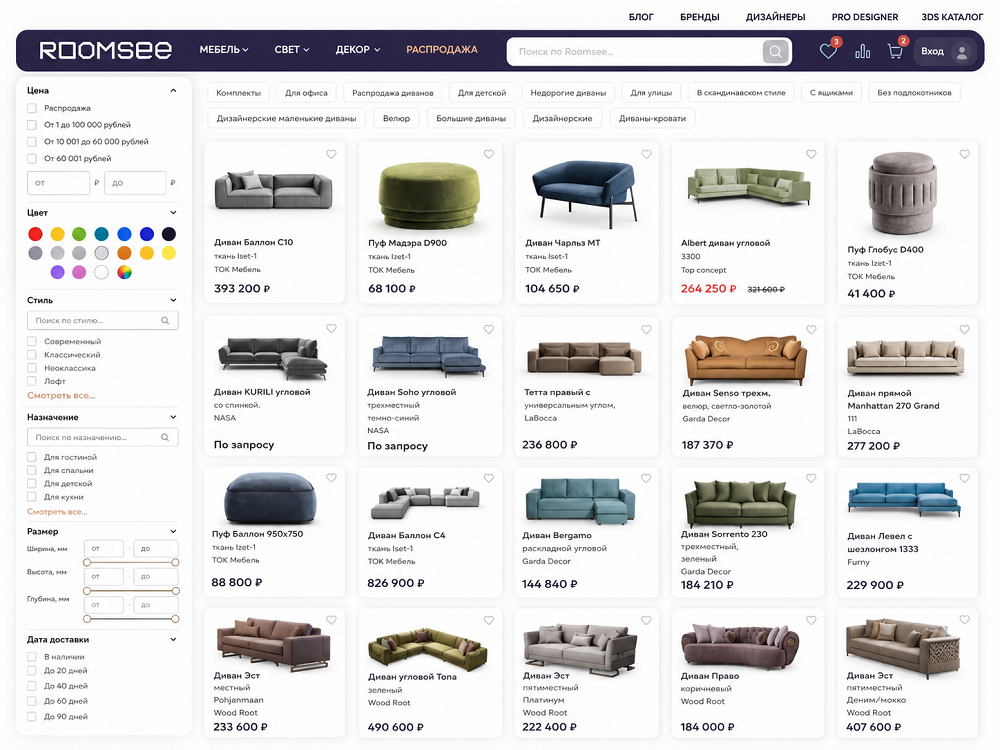The image size is (1000, 750).
Task: Open 3DS КАТАЛОГ top link
Action: pyautogui.click(x=952, y=17)
